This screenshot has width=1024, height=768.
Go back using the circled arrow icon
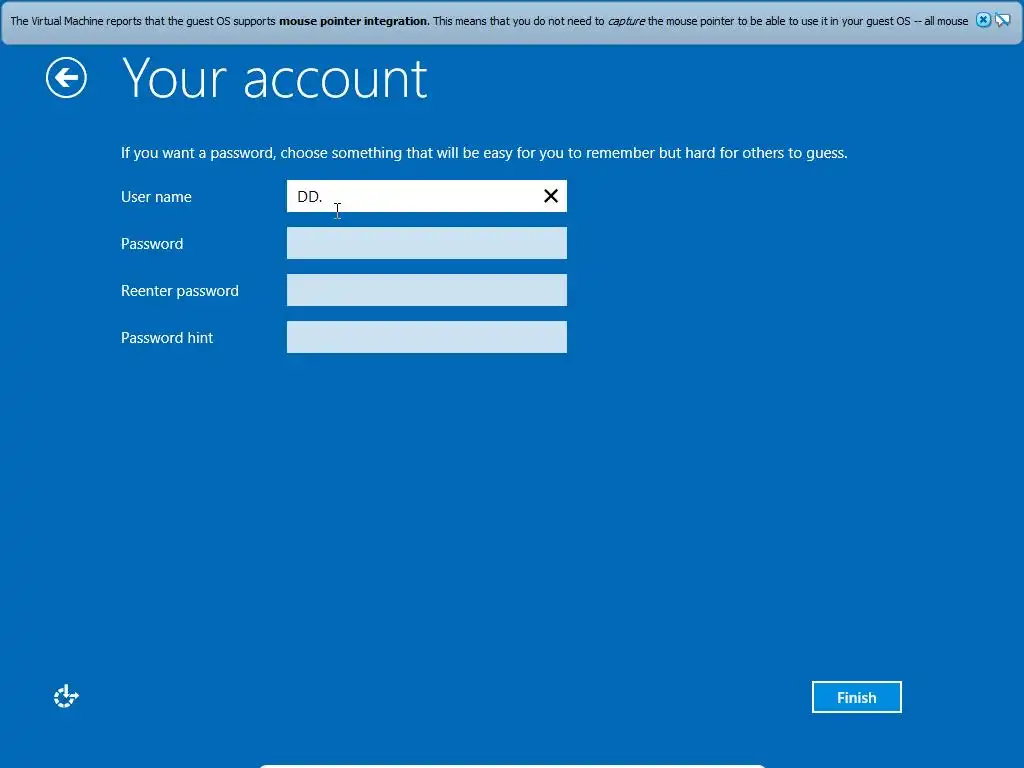[66, 78]
